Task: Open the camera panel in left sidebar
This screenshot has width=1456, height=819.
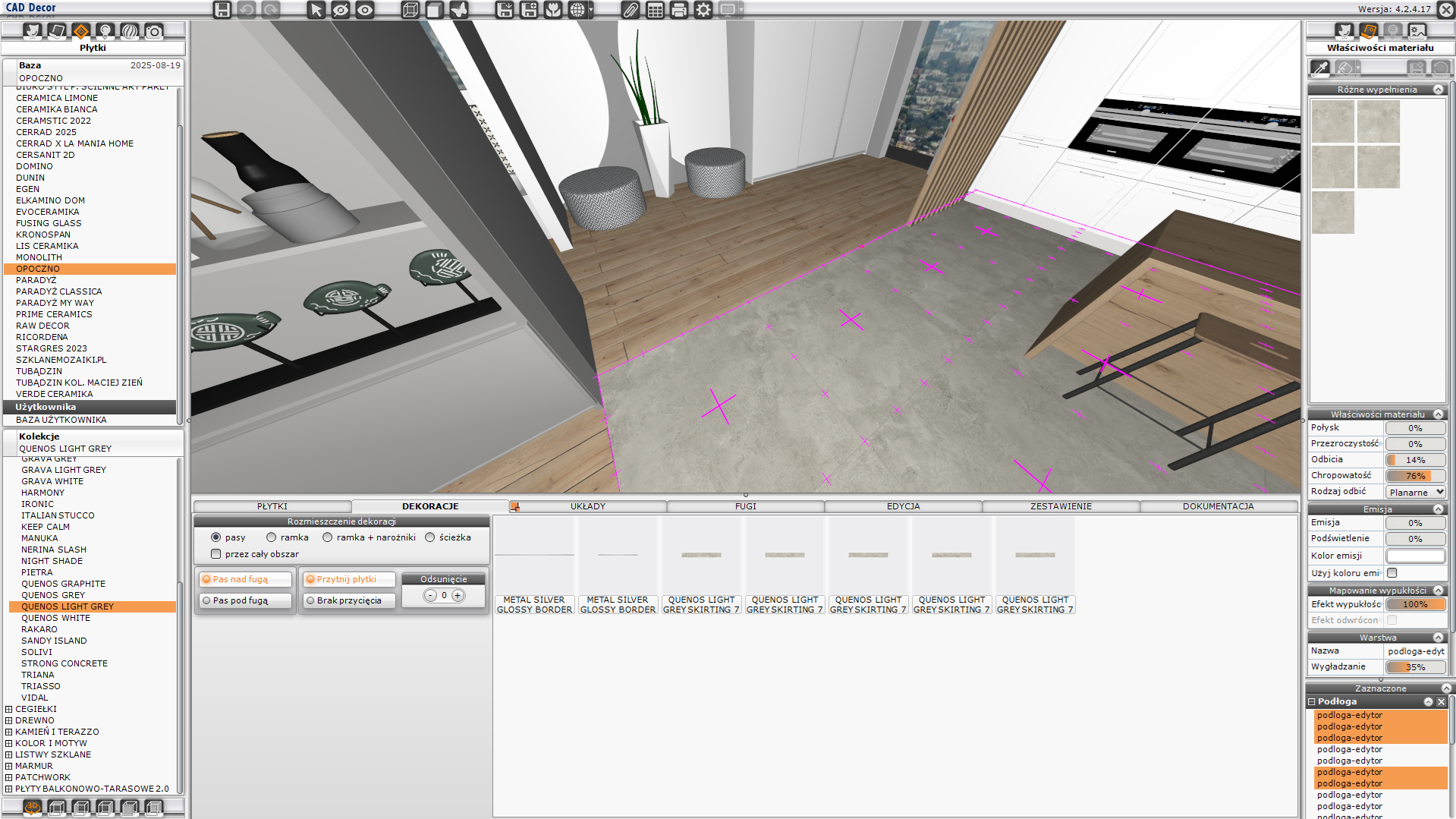Action: (x=154, y=31)
